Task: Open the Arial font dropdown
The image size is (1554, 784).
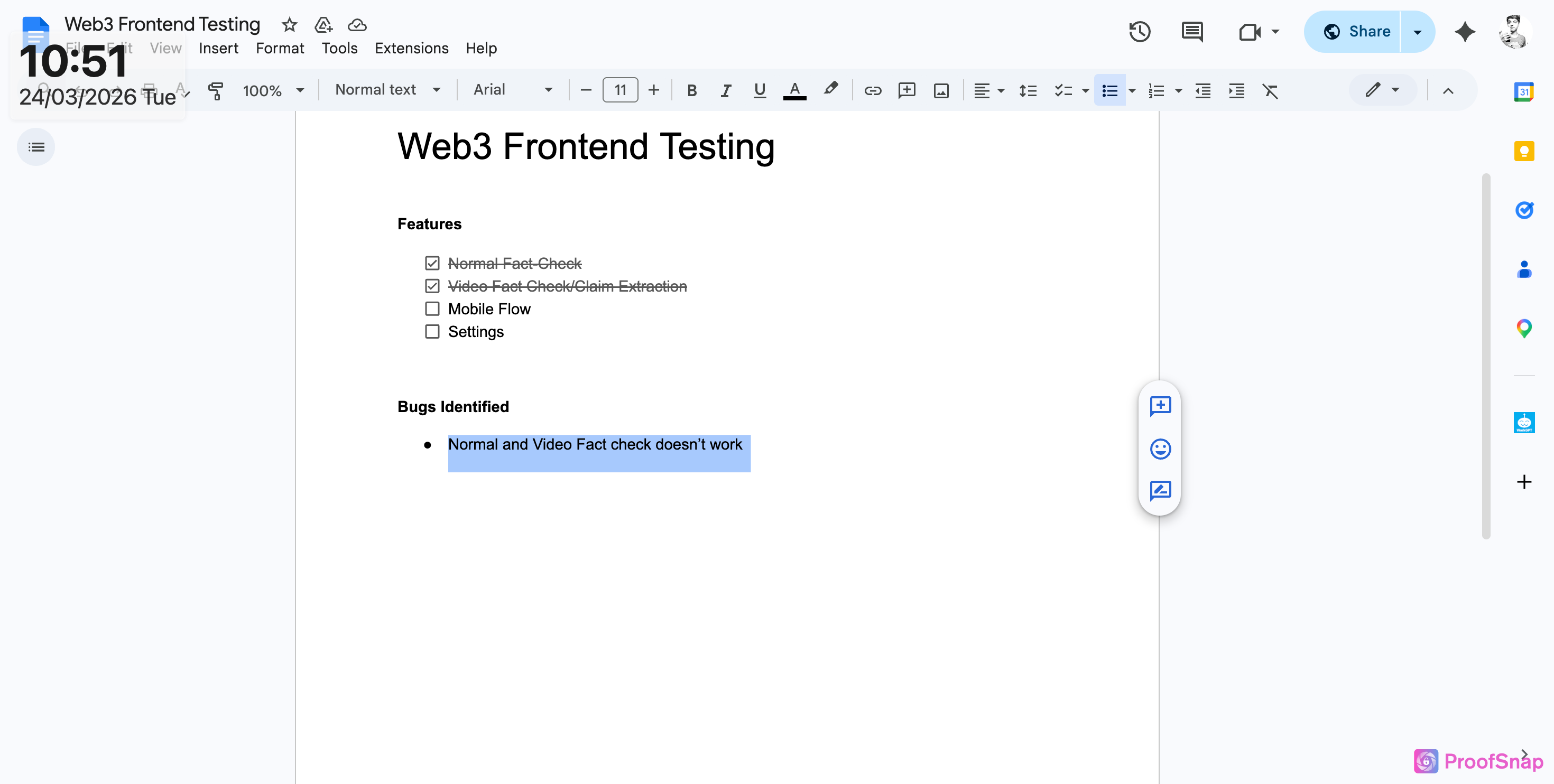Action: pyautogui.click(x=513, y=90)
